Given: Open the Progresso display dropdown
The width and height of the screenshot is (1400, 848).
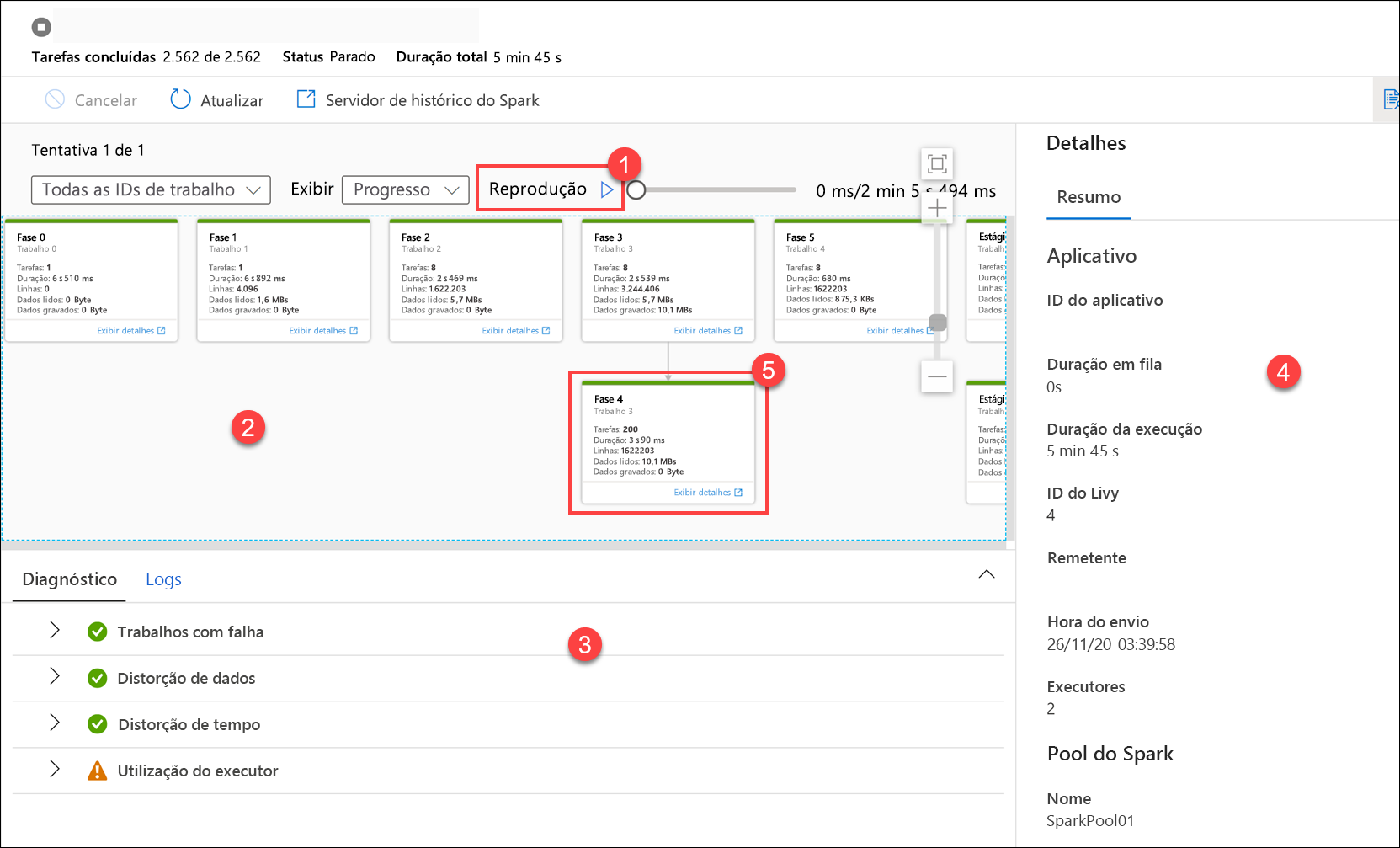Looking at the screenshot, I should pos(406,189).
